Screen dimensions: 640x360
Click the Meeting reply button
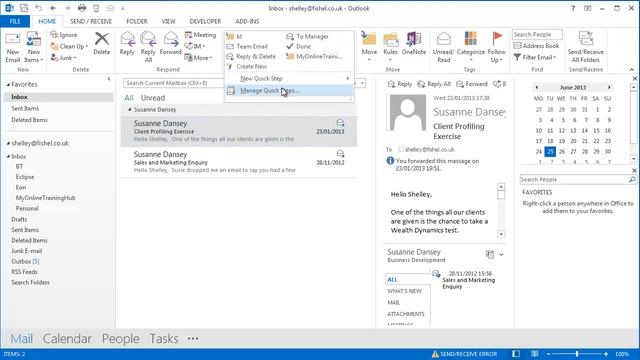(x=200, y=35)
